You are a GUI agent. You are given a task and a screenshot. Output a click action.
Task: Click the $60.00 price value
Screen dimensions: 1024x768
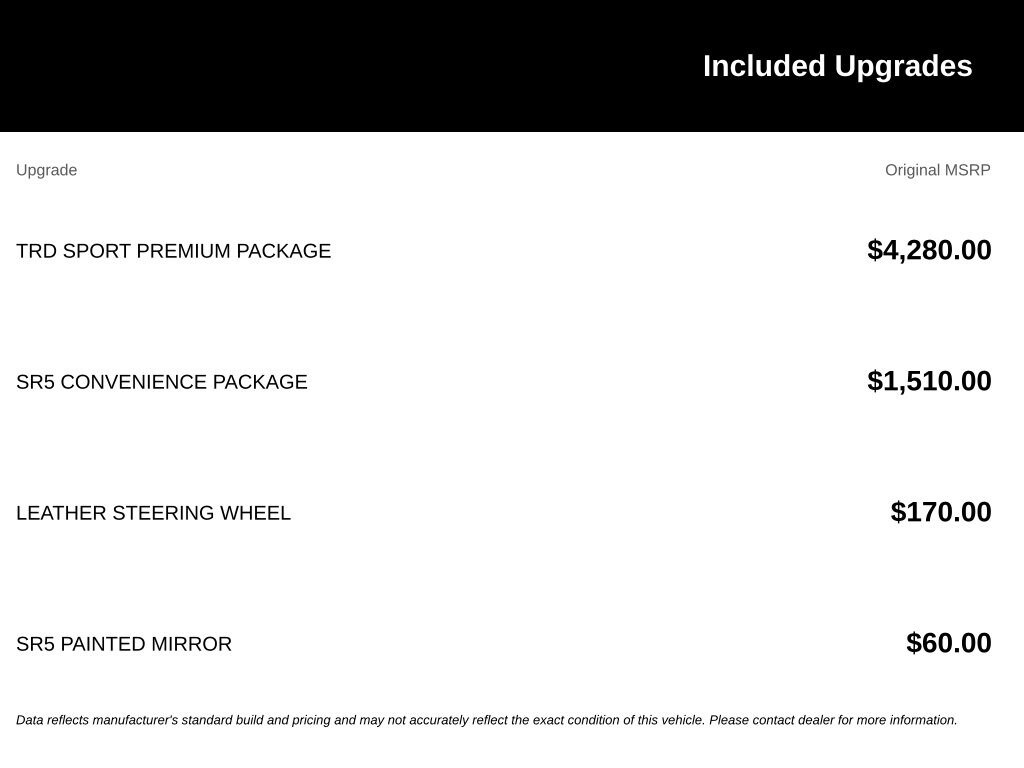pos(949,643)
